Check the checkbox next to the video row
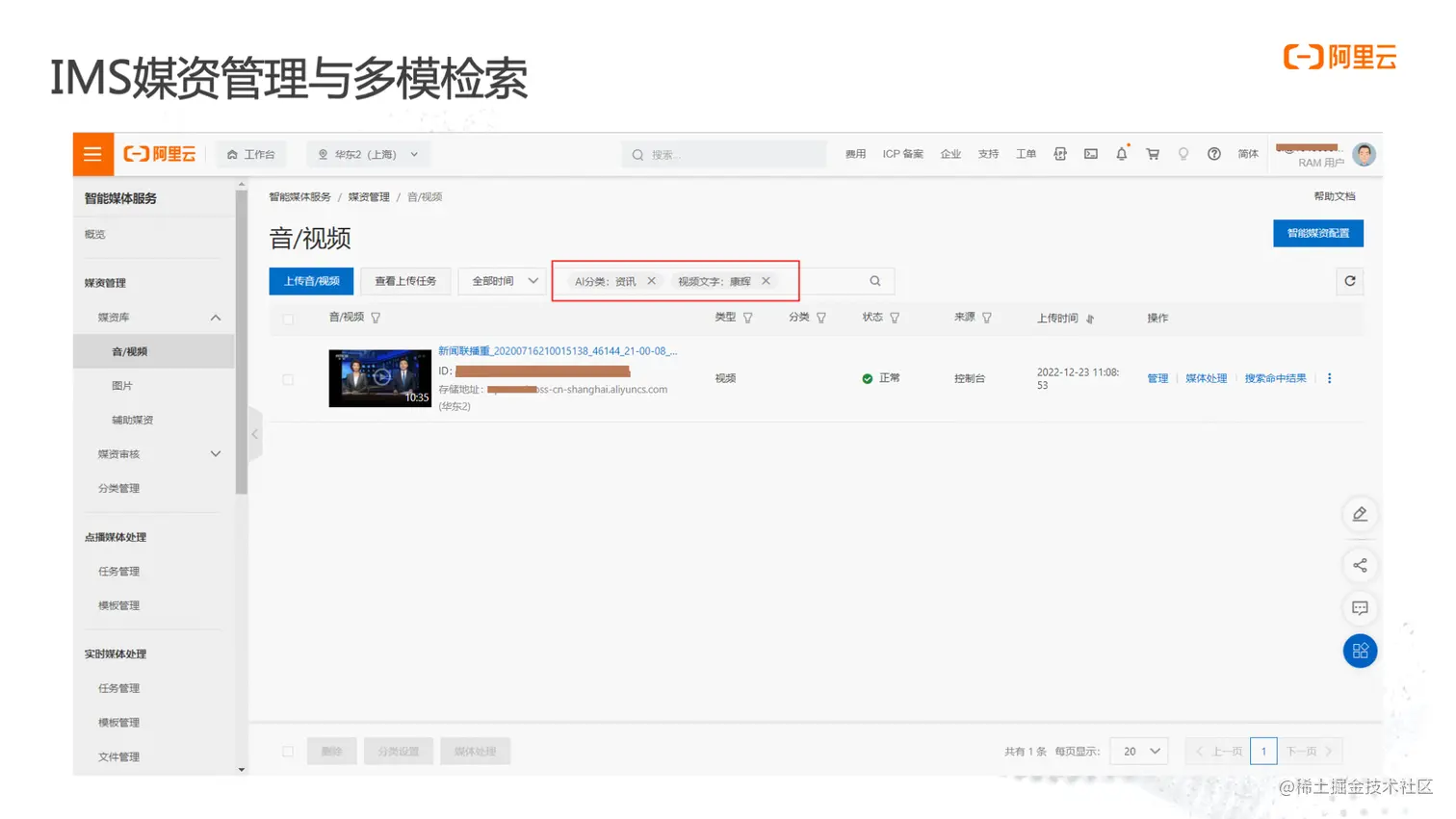The height and width of the screenshot is (819, 1456). [x=287, y=378]
